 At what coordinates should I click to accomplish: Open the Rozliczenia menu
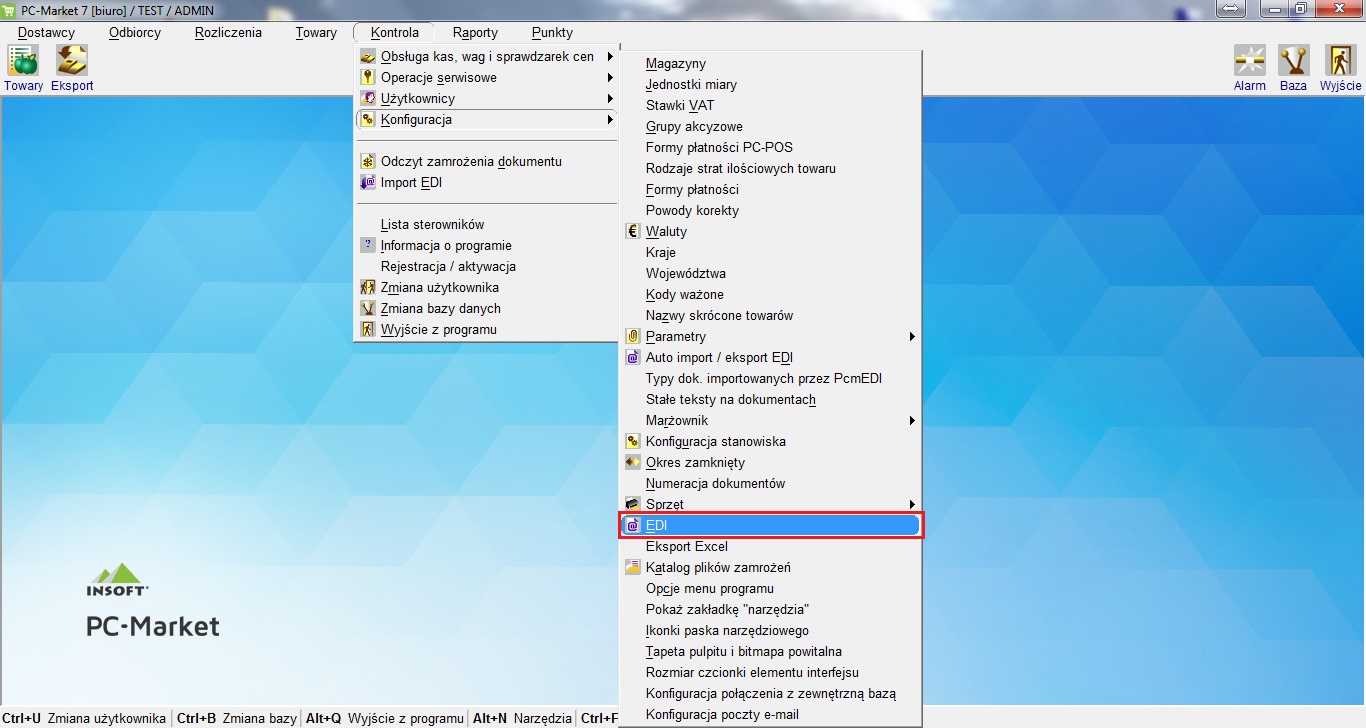[x=228, y=33]
